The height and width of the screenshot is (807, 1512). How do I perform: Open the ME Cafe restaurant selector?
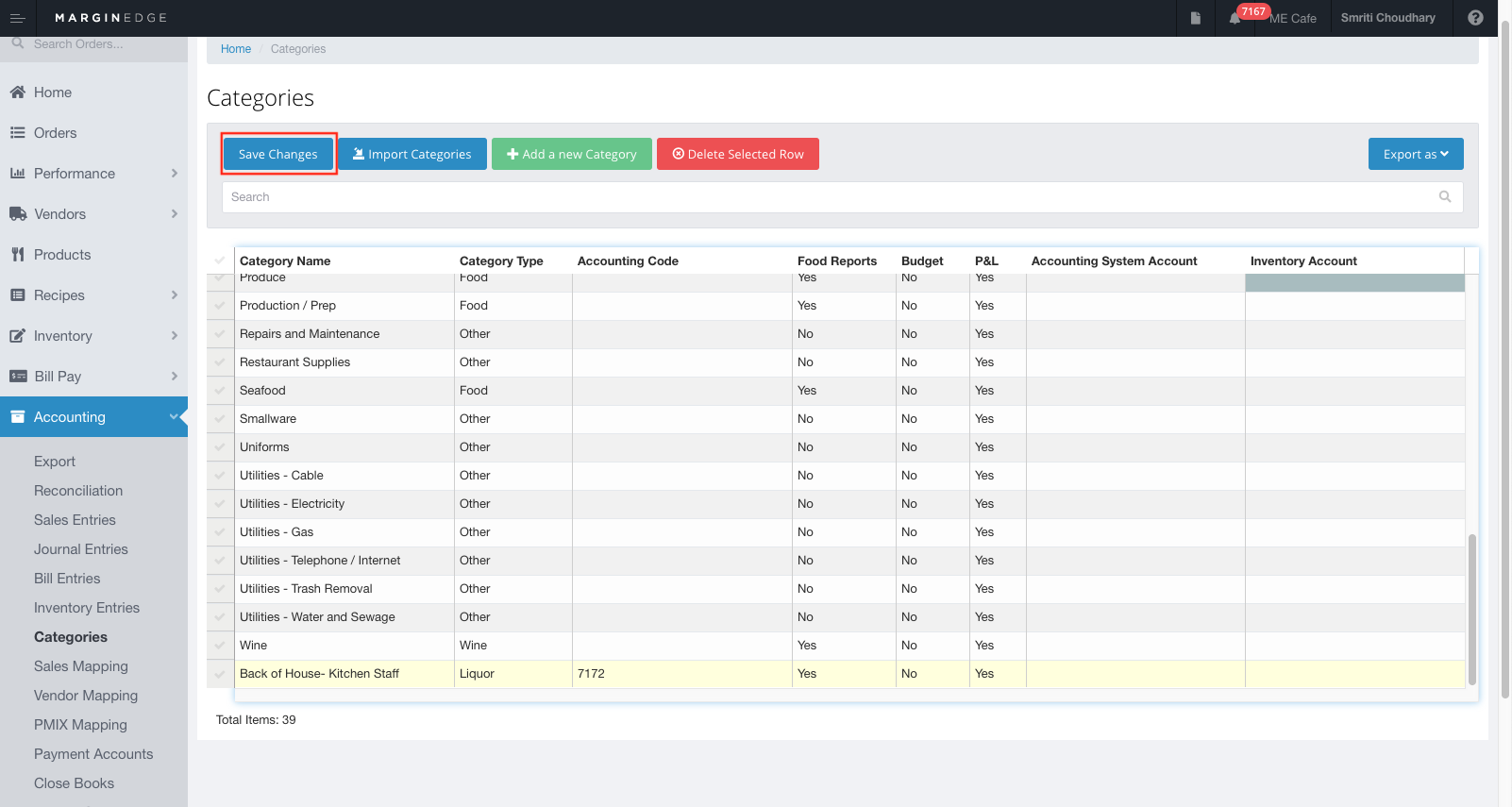tap(1293, 18)
